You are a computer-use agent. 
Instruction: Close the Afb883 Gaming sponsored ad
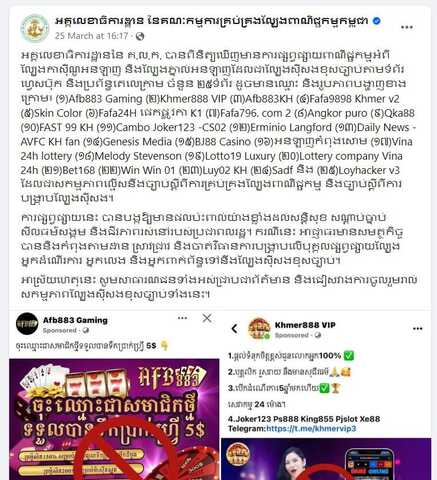(207, 318)
